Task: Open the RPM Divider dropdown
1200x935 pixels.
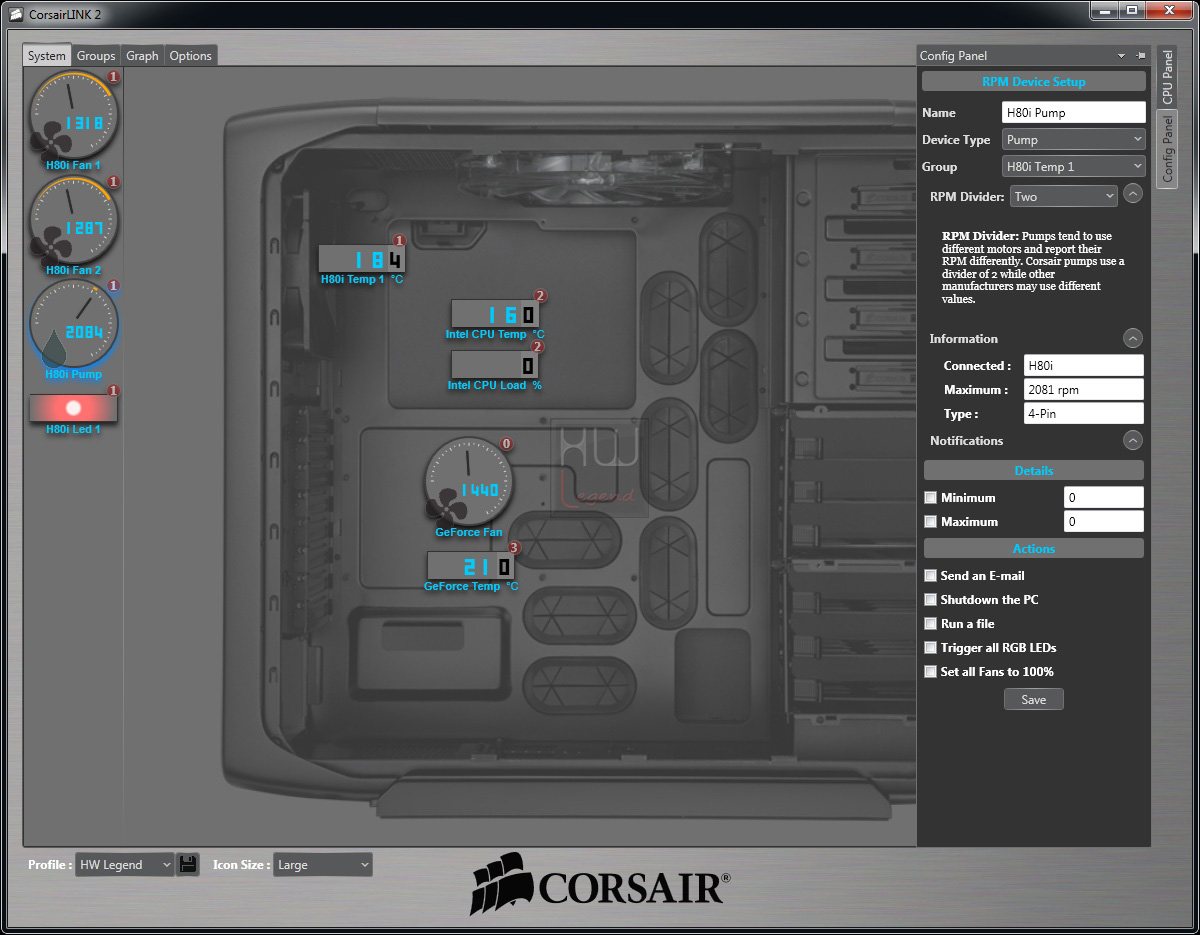Action: (1063, 196)
